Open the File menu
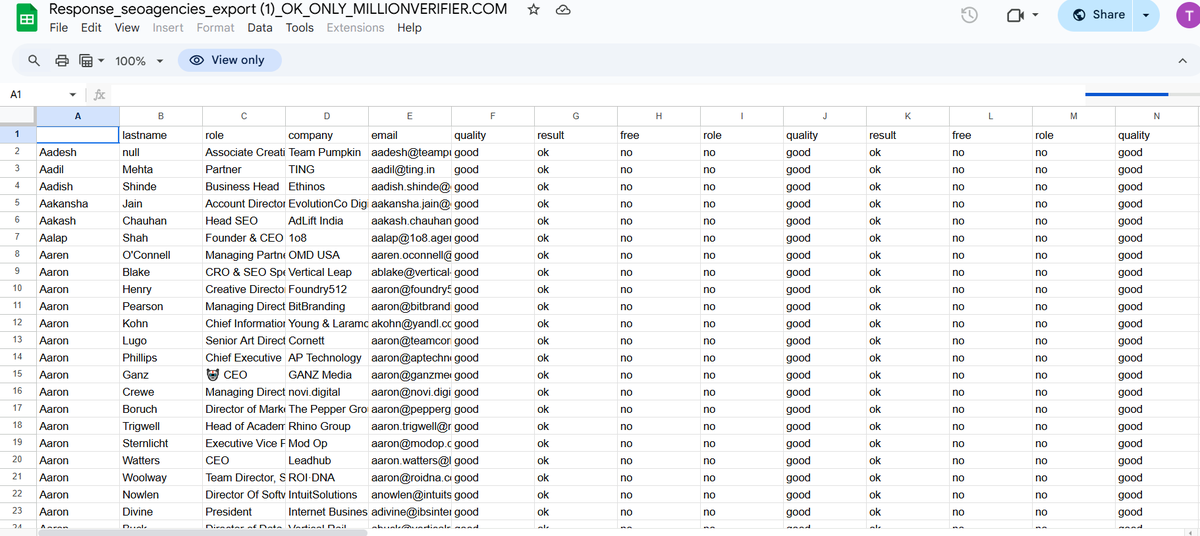 (59, 28)
